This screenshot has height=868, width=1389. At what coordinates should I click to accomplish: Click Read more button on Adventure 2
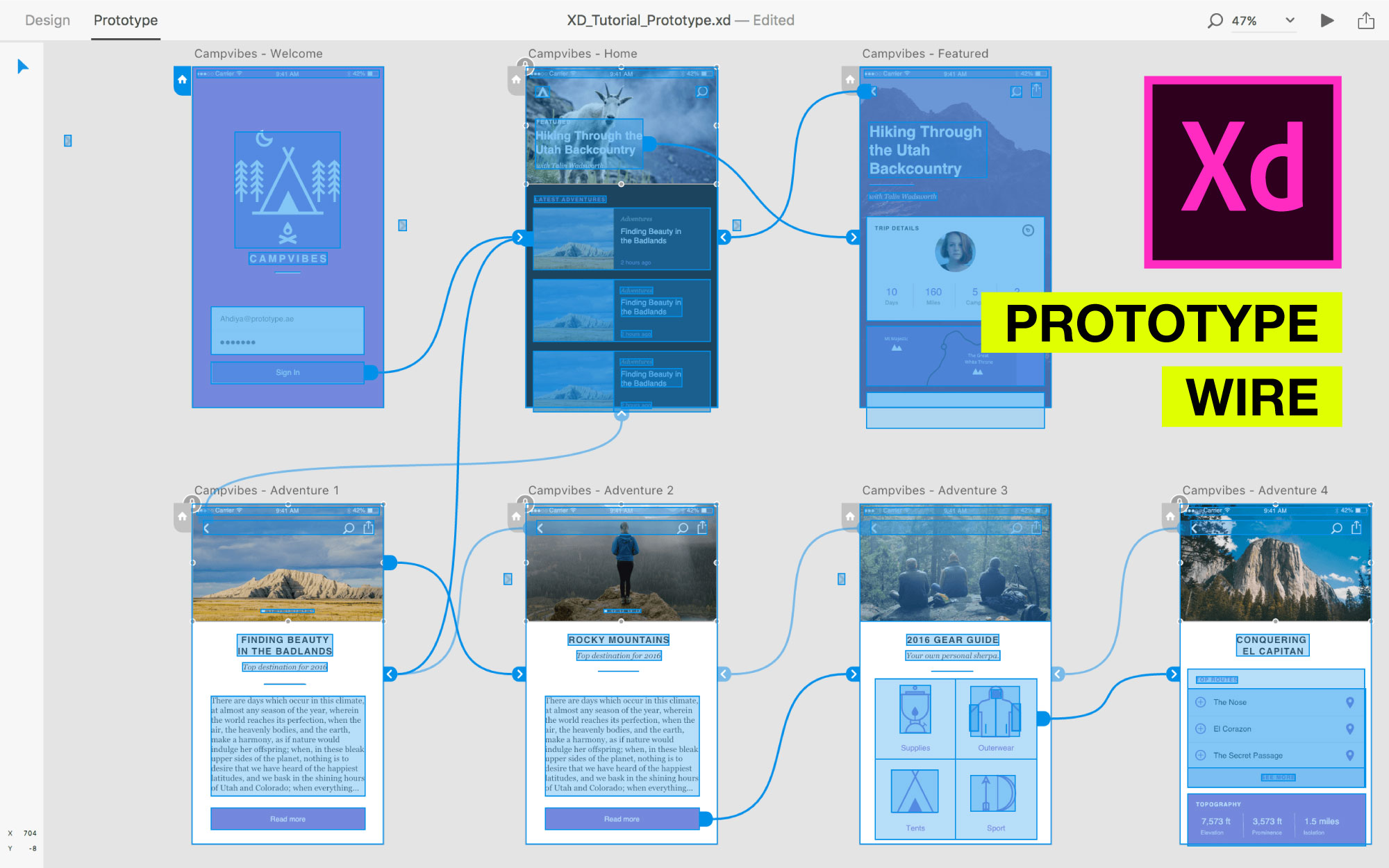tap(622, 819)
